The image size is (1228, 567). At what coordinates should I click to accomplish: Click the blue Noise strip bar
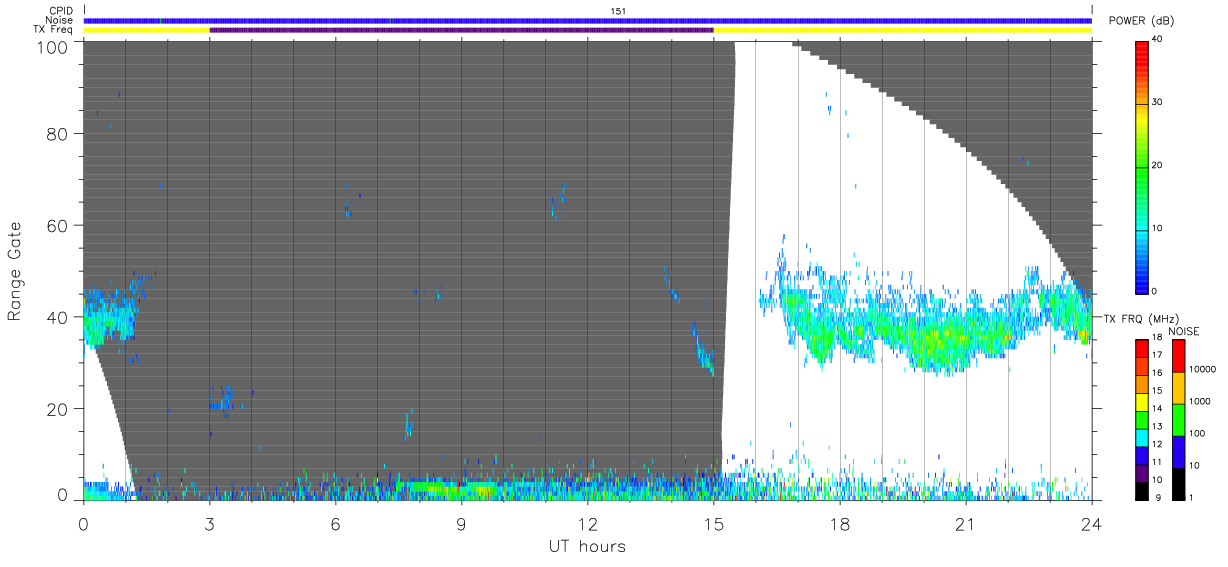587,20
